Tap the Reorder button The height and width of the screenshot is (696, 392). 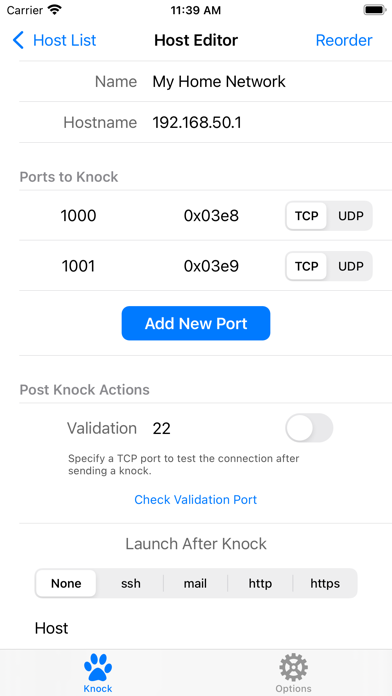pyautogui.click(x=344, y=40)
